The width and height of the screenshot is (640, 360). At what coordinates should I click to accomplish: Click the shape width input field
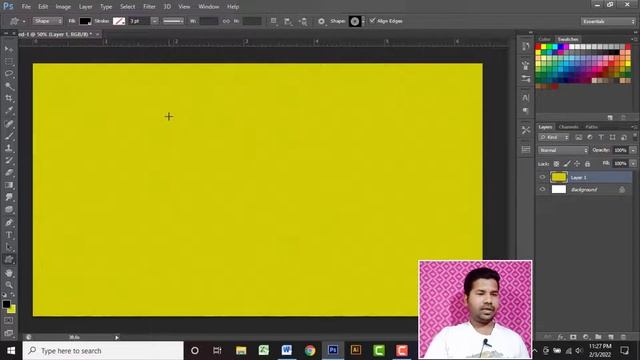point(209,21)
